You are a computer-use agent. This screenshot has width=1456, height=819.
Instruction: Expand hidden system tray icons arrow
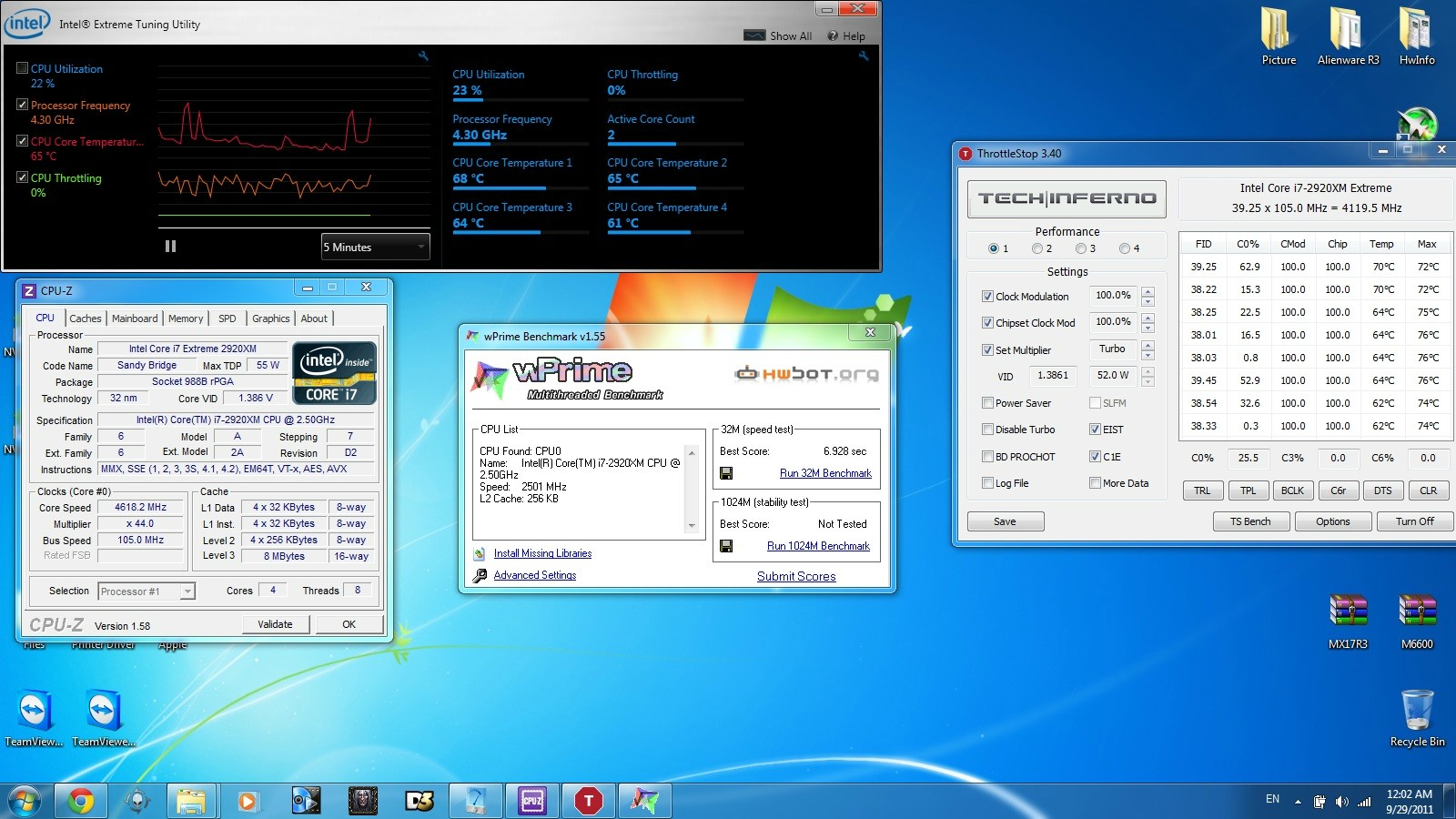coord(1298,802)
